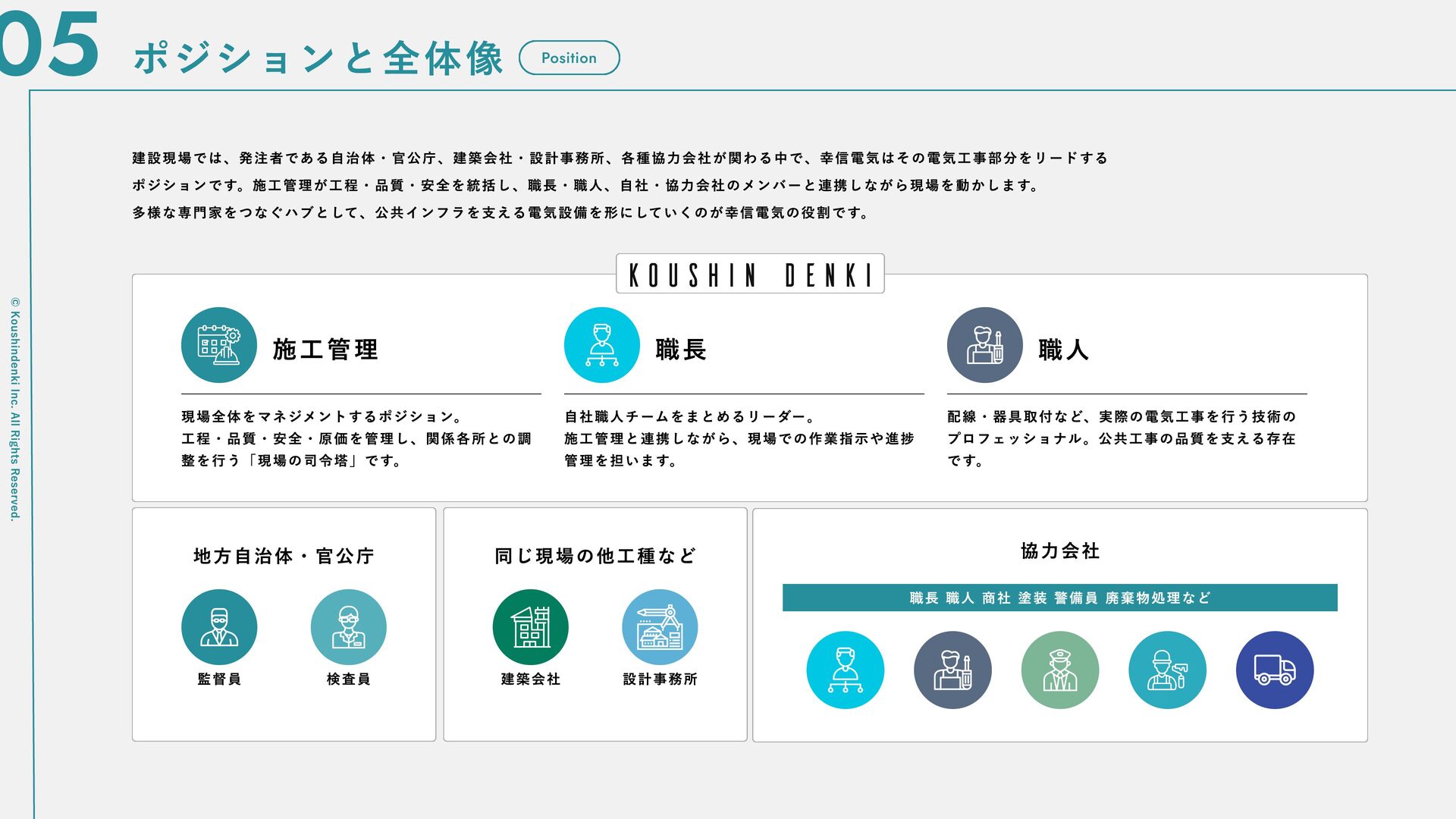The image size is (1456, 819).
Task: Click the 建築会社 building icon
Action: [x=530, y=627]
